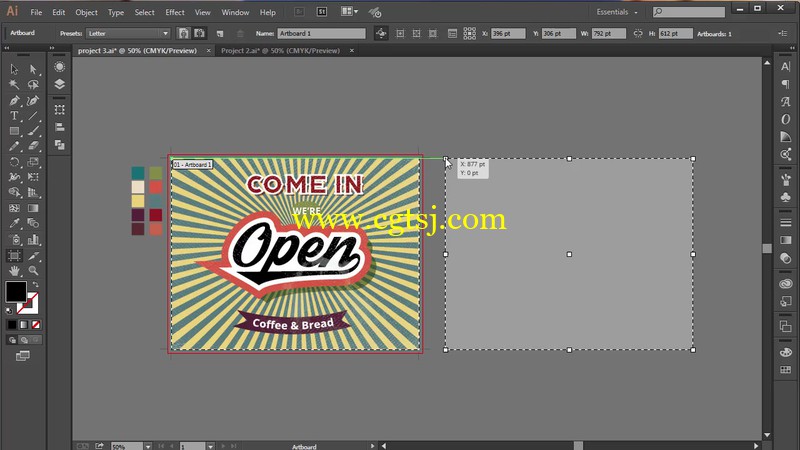
Task: Close the Project 2.ai document tab
Action: 352,51
